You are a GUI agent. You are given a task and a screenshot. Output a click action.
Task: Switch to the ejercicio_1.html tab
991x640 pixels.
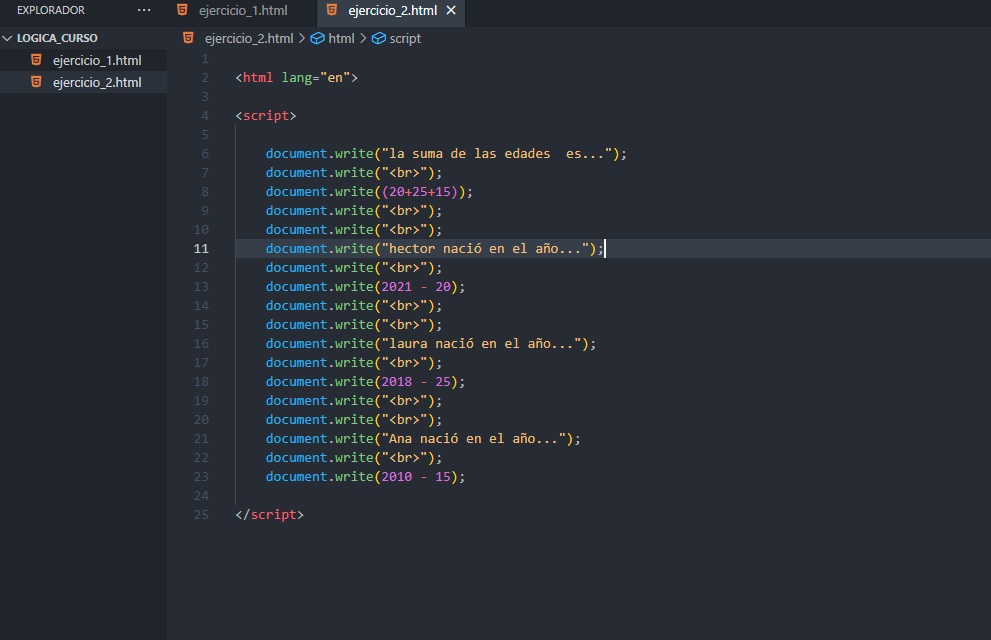(243, 11)
